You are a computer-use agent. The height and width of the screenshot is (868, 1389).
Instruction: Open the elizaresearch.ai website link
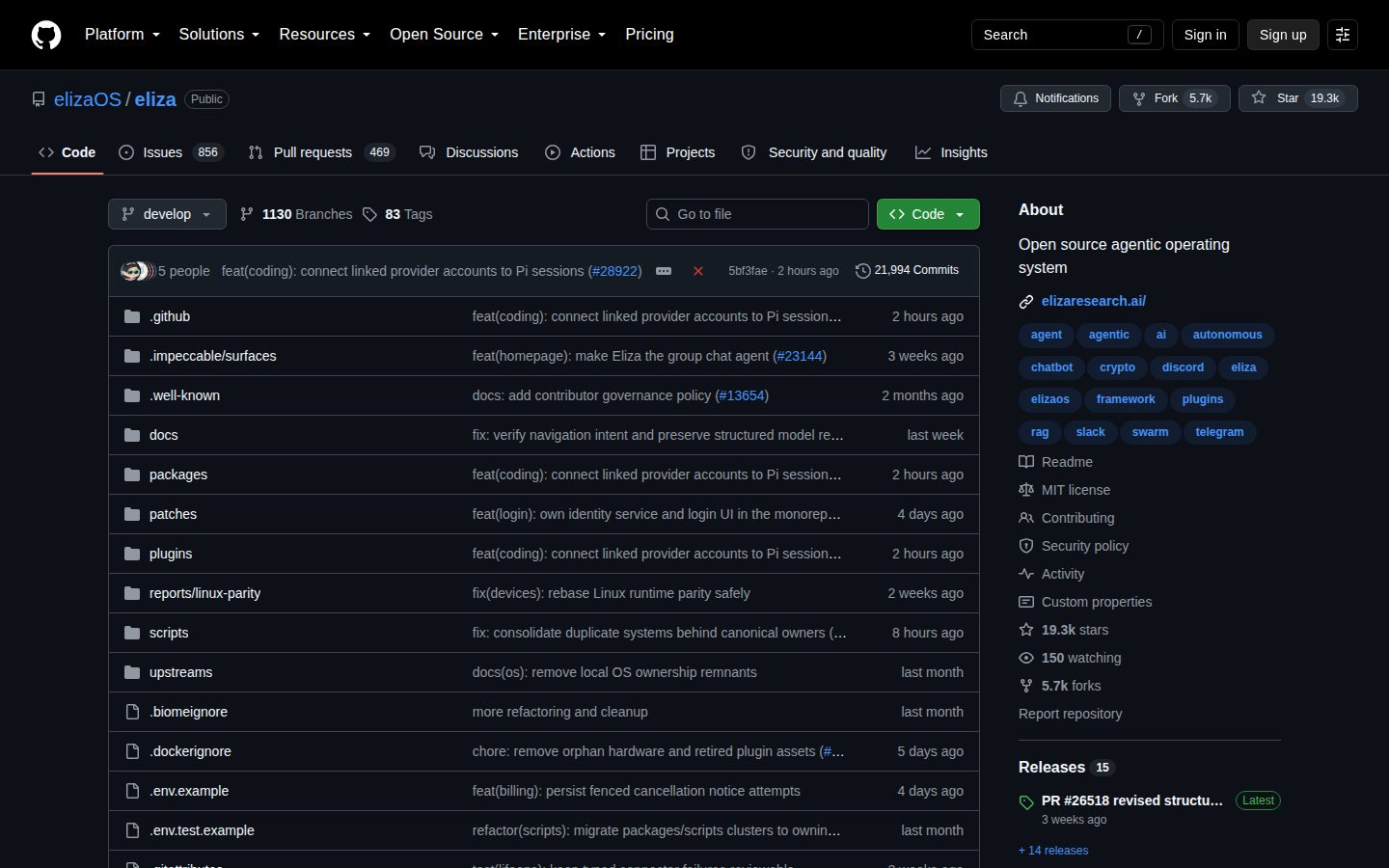(x=1094, y=301)
